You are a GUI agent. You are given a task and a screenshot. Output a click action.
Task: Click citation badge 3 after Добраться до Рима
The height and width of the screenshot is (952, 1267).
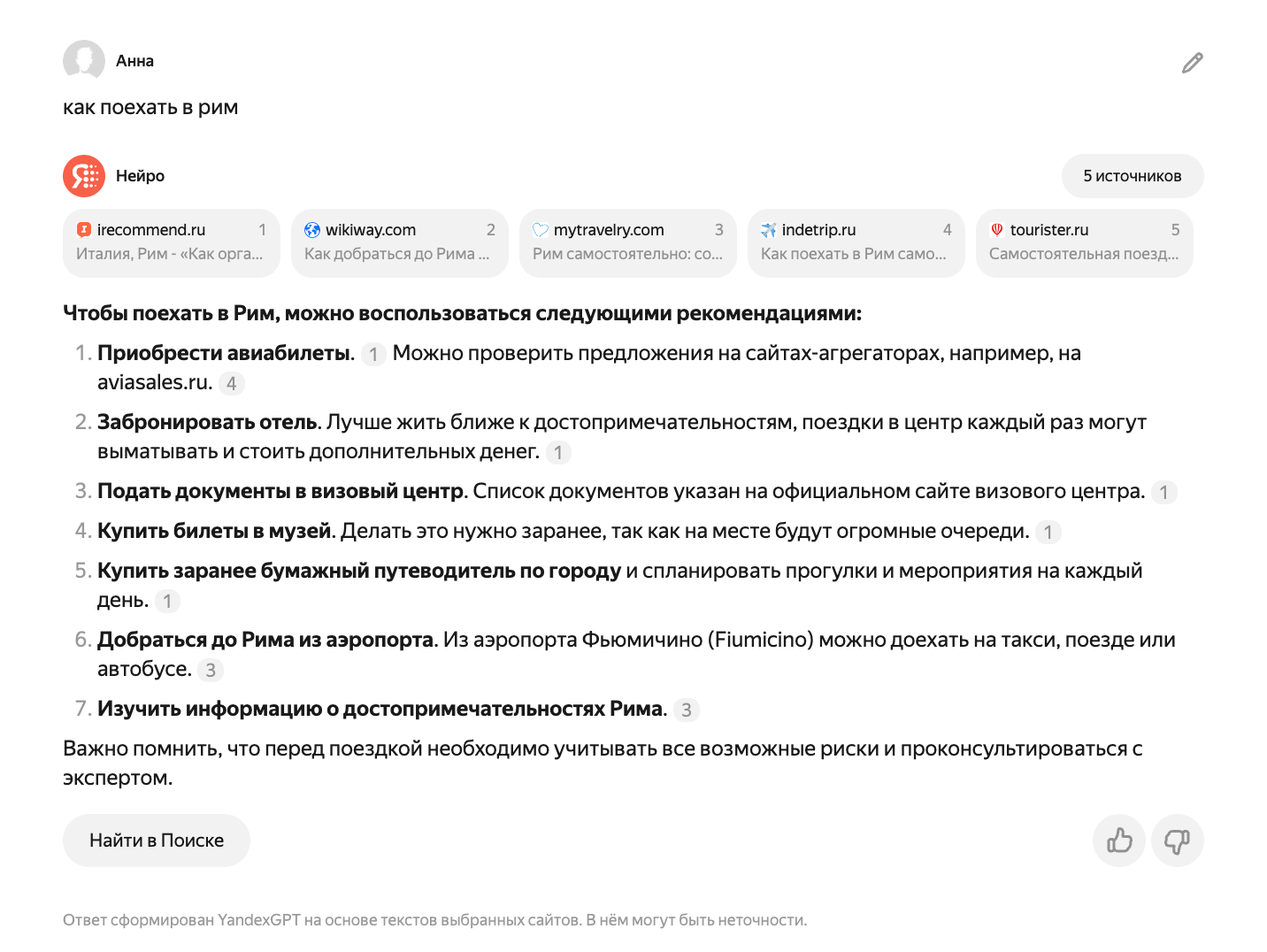[210, 671]
